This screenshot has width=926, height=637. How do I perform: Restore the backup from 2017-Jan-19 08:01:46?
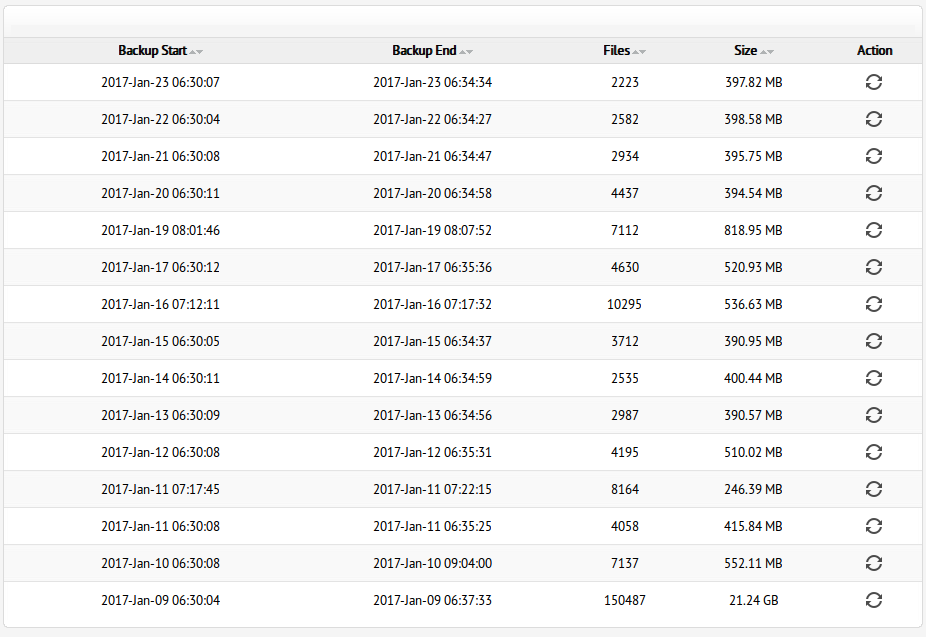873,230
